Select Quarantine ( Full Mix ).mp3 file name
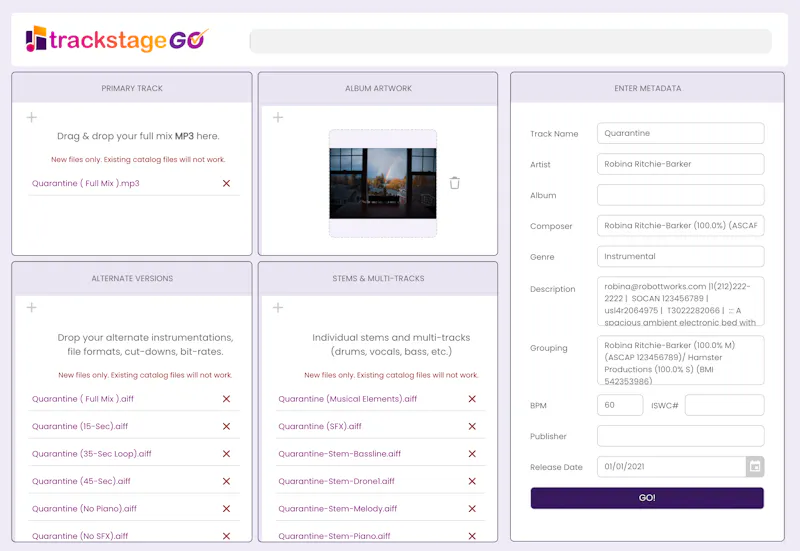Viewport: 800px width, 551px height. coord(86,183)
